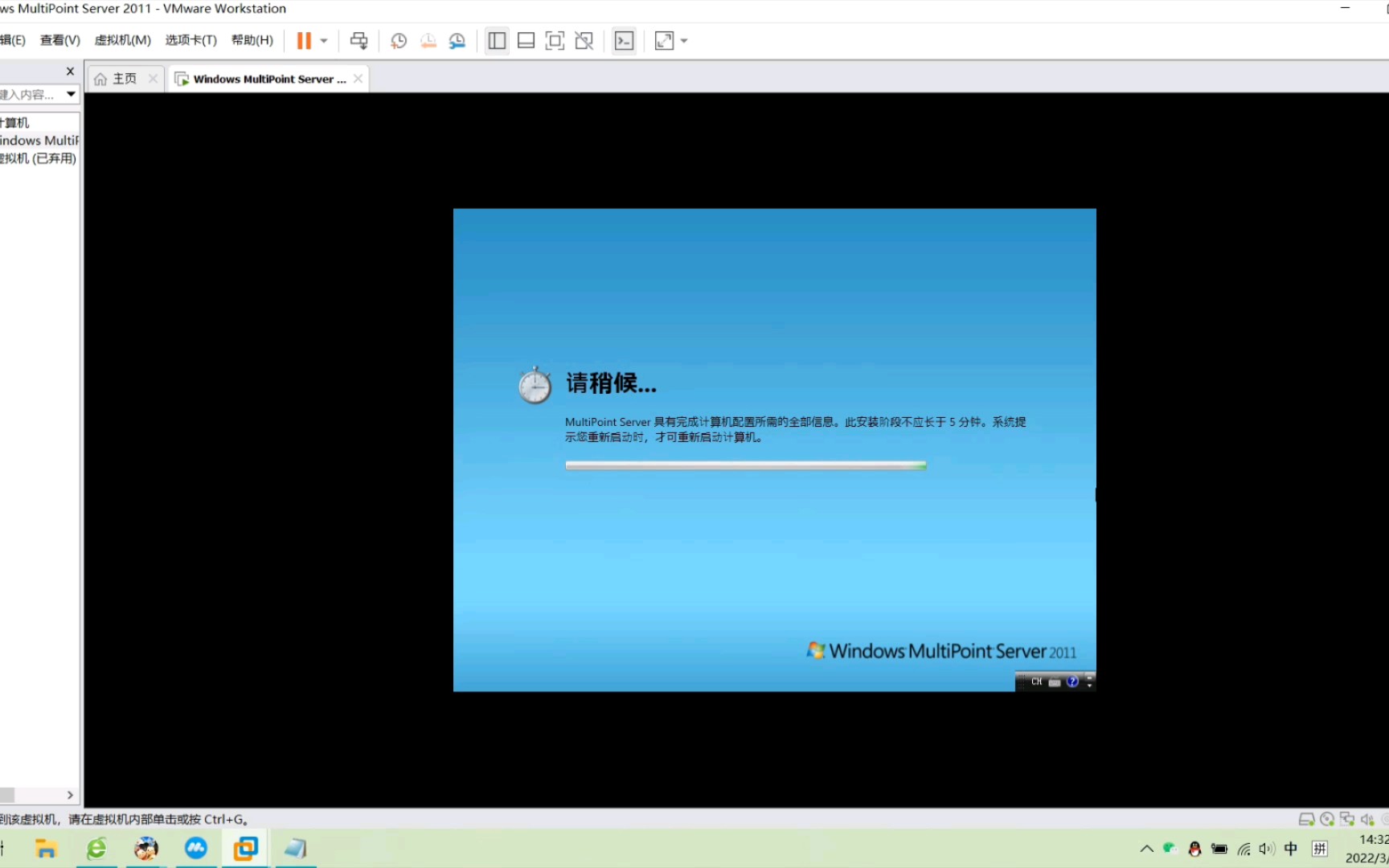Close the 主页 tab
Image resolution: width=1389 pixels, height=868 pixels.
tap(153, 79)
